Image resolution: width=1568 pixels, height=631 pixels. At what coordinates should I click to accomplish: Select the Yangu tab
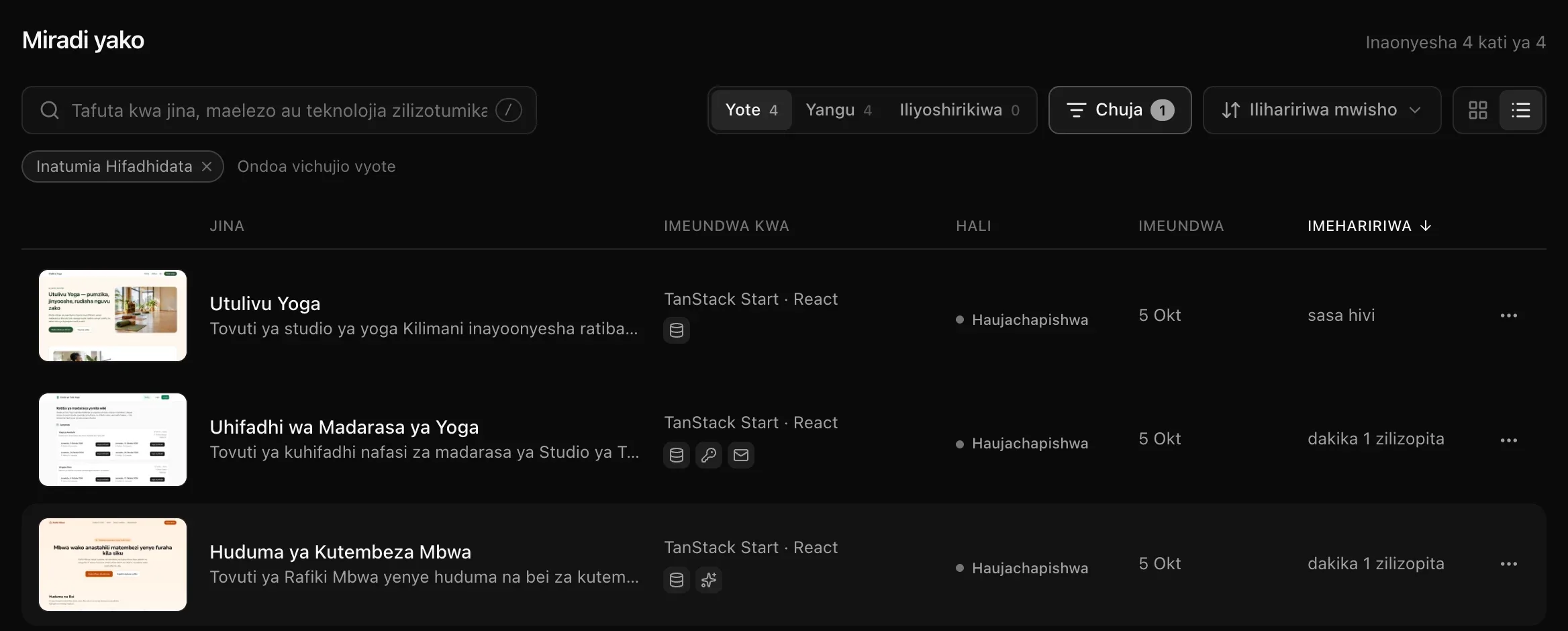(x=838, y=110)
